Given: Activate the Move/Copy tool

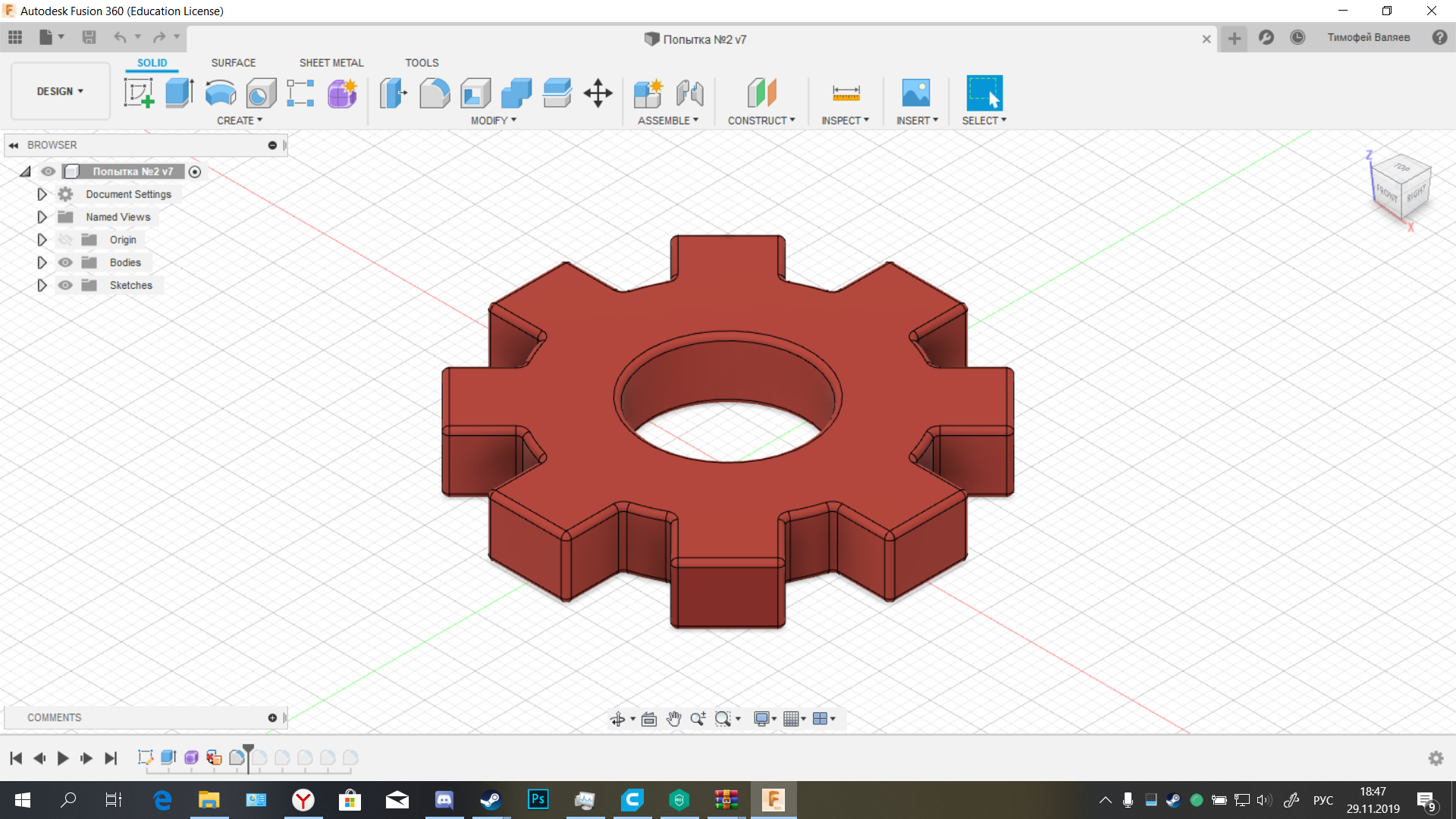Looking at the screenshot, I should click(598, 93).
